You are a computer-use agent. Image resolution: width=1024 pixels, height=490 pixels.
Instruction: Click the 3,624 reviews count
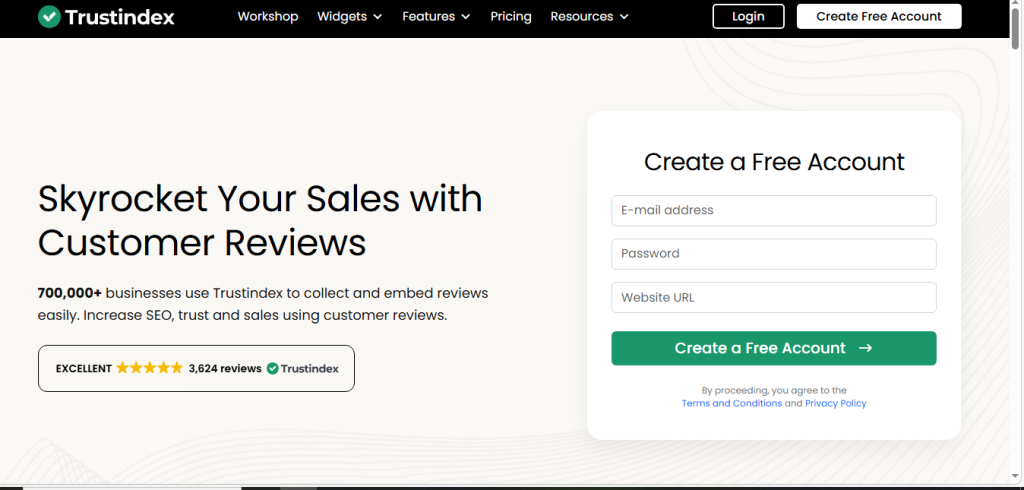click(225, 369)
